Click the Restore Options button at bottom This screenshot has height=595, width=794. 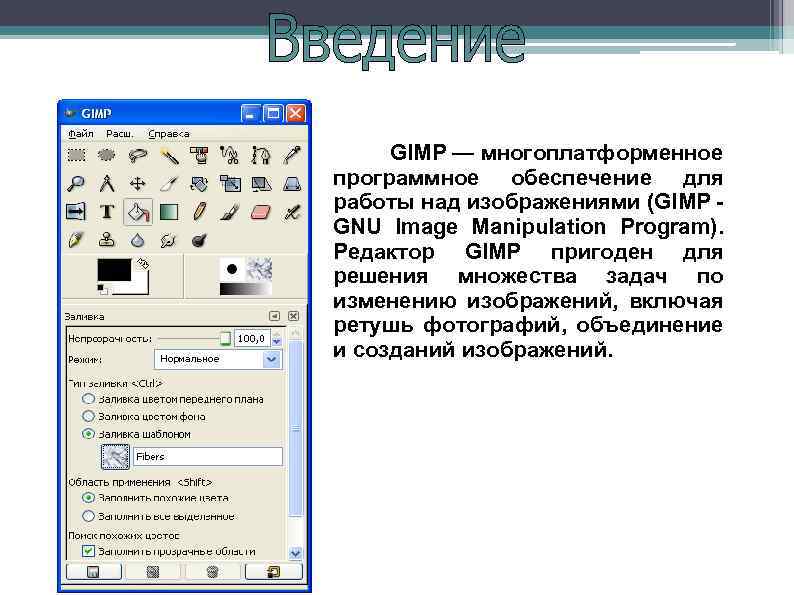(x=153, y=572)
